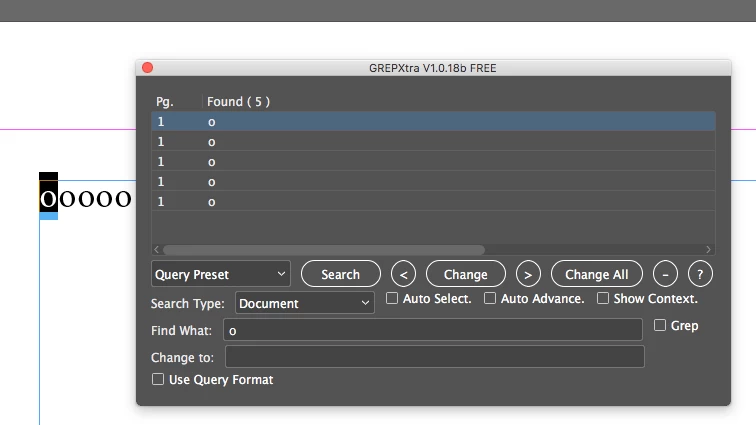Enable the Auto Select checkbox
Viewport: 756px width, 425px height.
(392, 299)
